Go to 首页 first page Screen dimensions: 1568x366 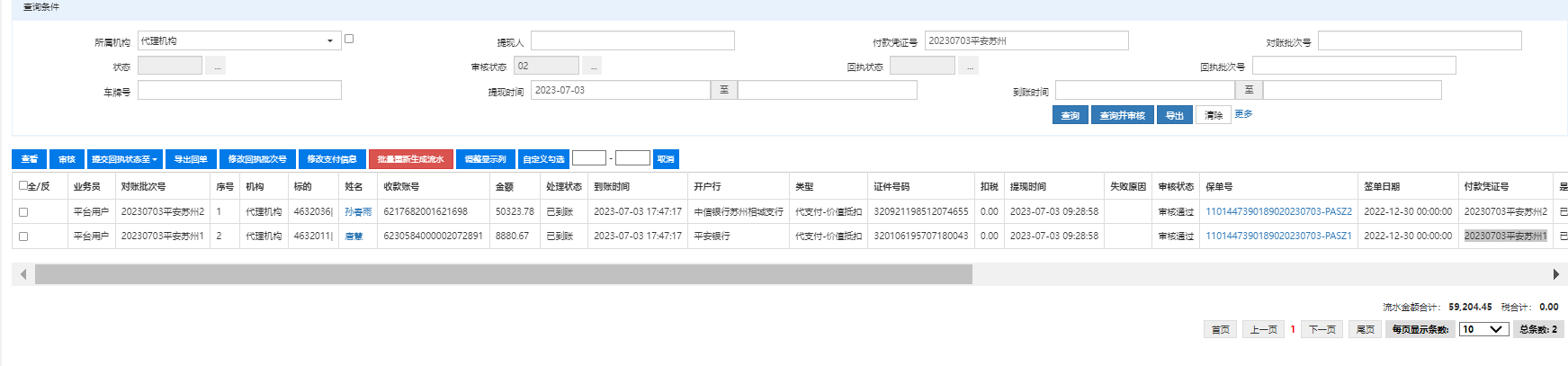pyautogui.click(x=1221, y=329)
